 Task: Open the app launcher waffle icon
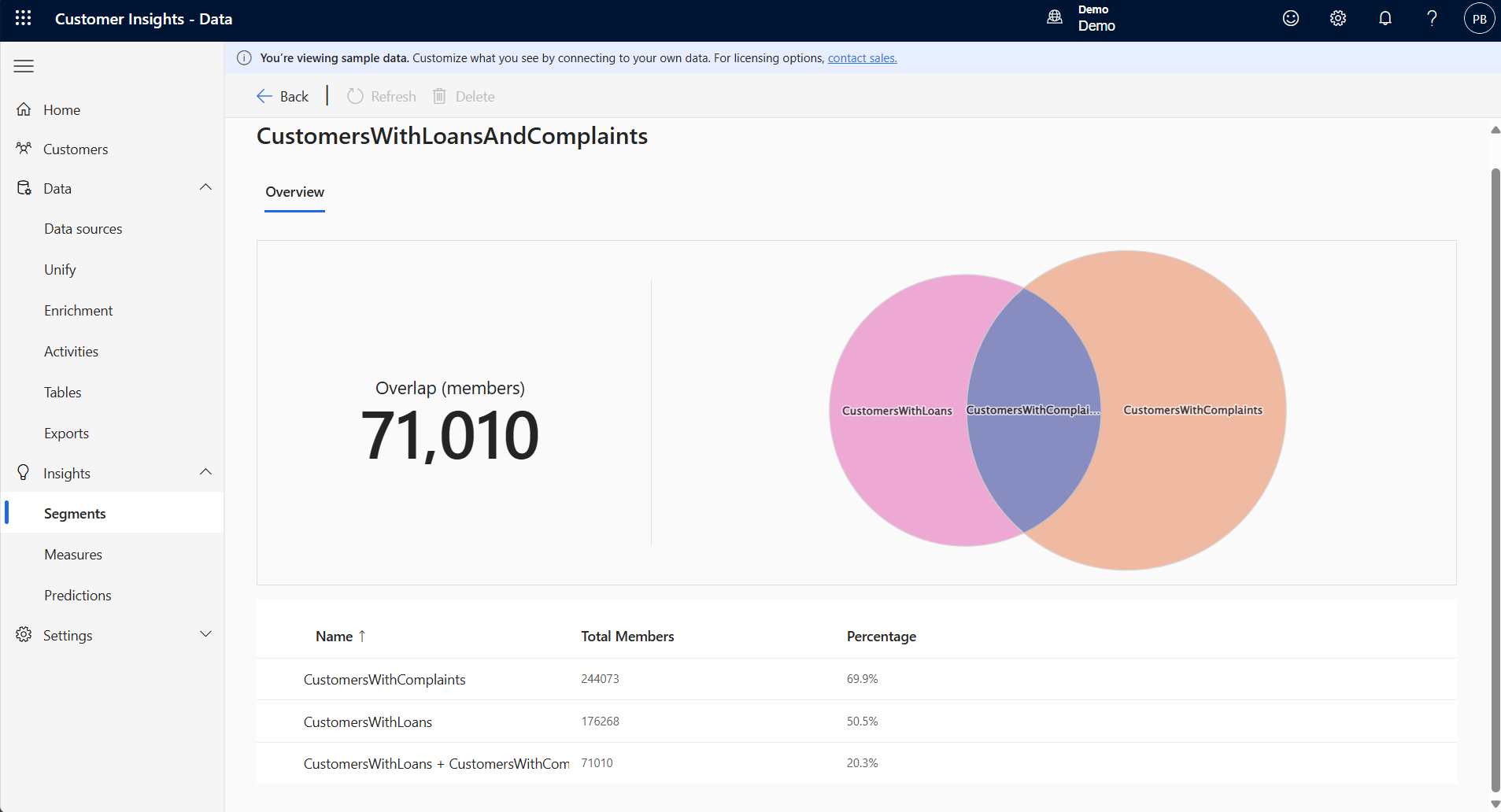(23, 18)
